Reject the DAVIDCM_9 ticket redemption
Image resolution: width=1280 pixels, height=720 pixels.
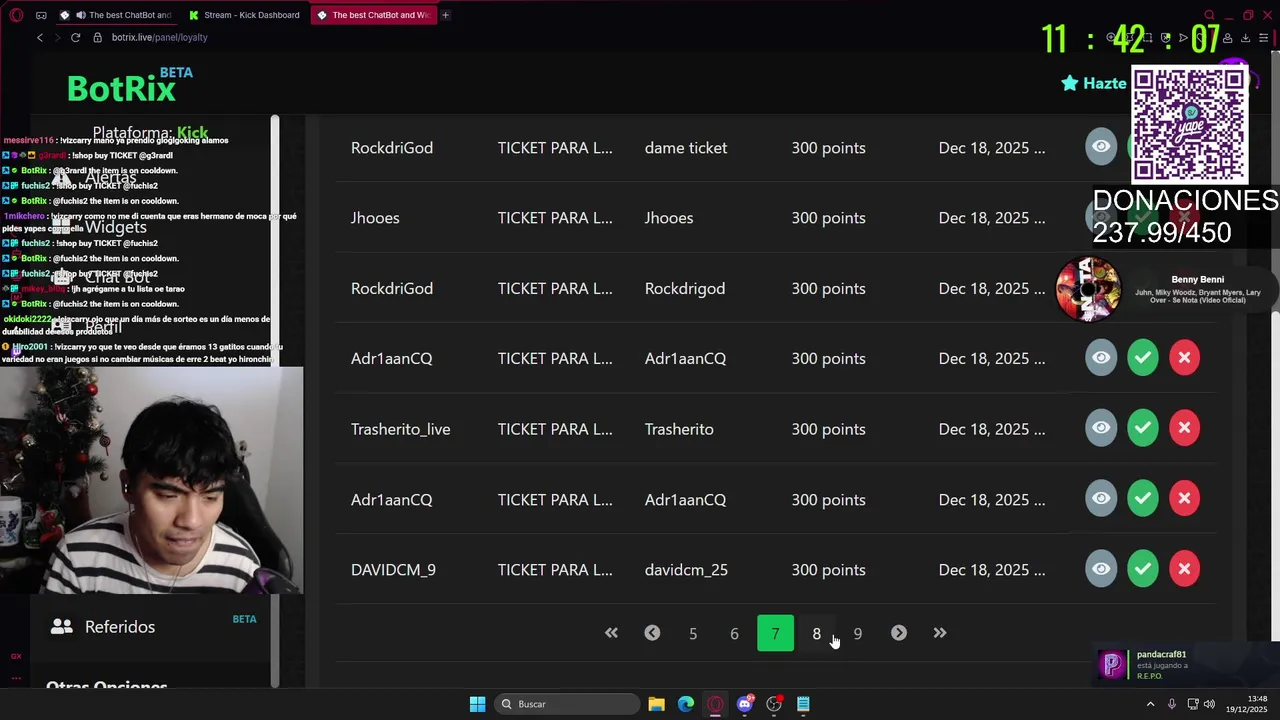1184,569
